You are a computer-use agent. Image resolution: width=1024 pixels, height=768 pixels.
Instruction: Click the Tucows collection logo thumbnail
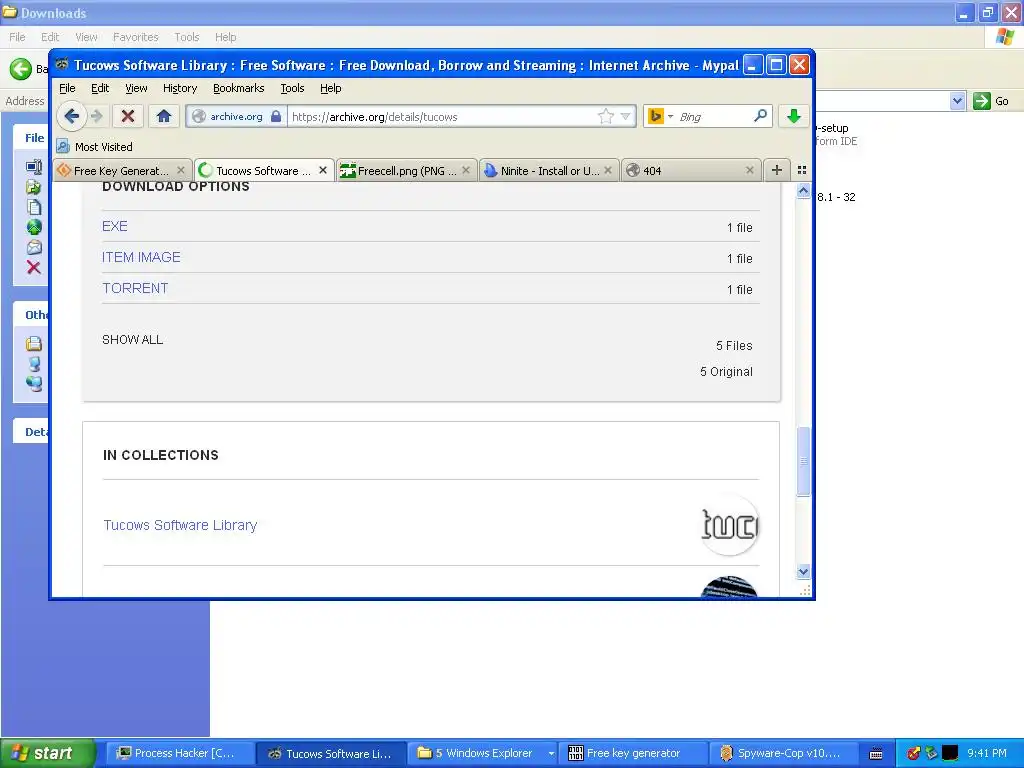(x=729, y=525)
